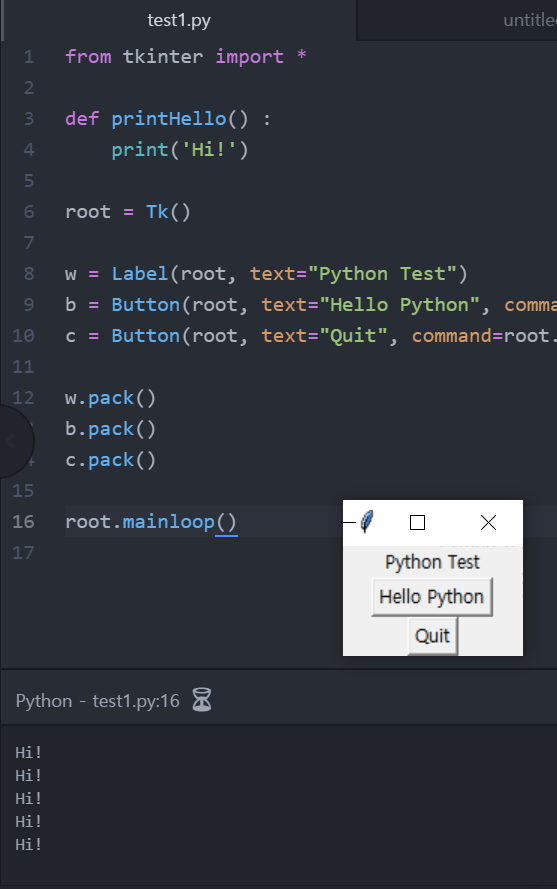Viewport: 557px width, 889px height.
Task: Click the first 'Hi!' output line
Action: pyautogui.click(x=28, y=752)
